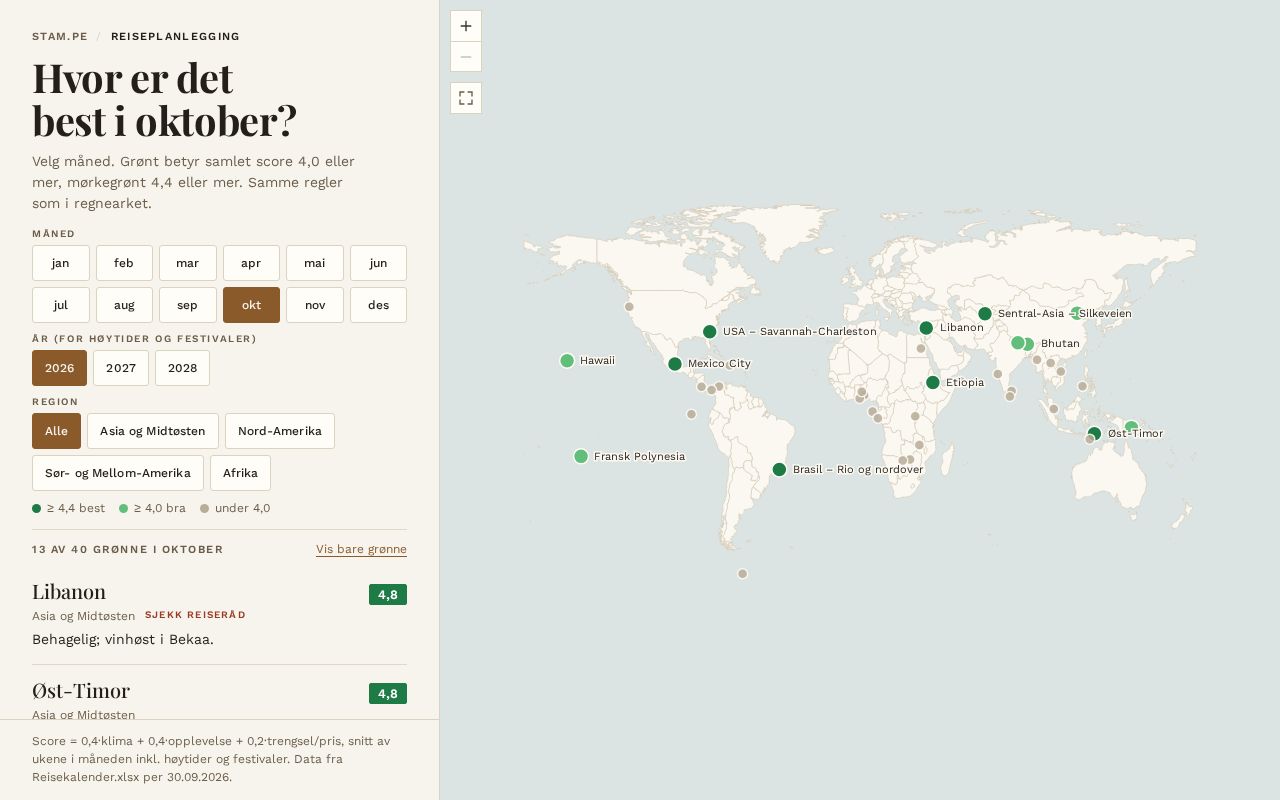The width and height of the screenshot is (1280, 800).
Task: Zoom in on the map
Action: pyautogui.click(x=466, y=26)
